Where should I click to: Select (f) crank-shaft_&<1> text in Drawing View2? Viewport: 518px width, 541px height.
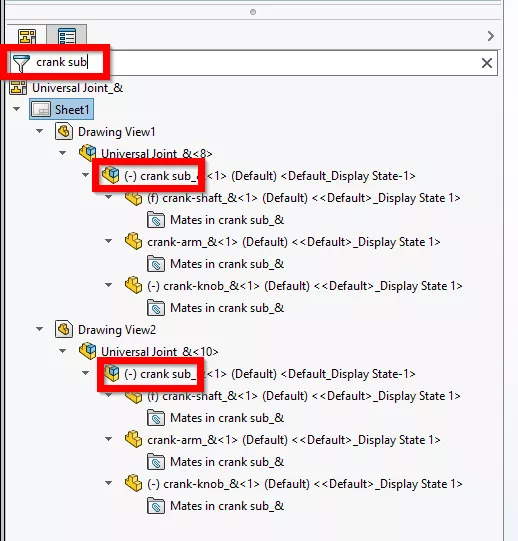[x=304, y=396]
